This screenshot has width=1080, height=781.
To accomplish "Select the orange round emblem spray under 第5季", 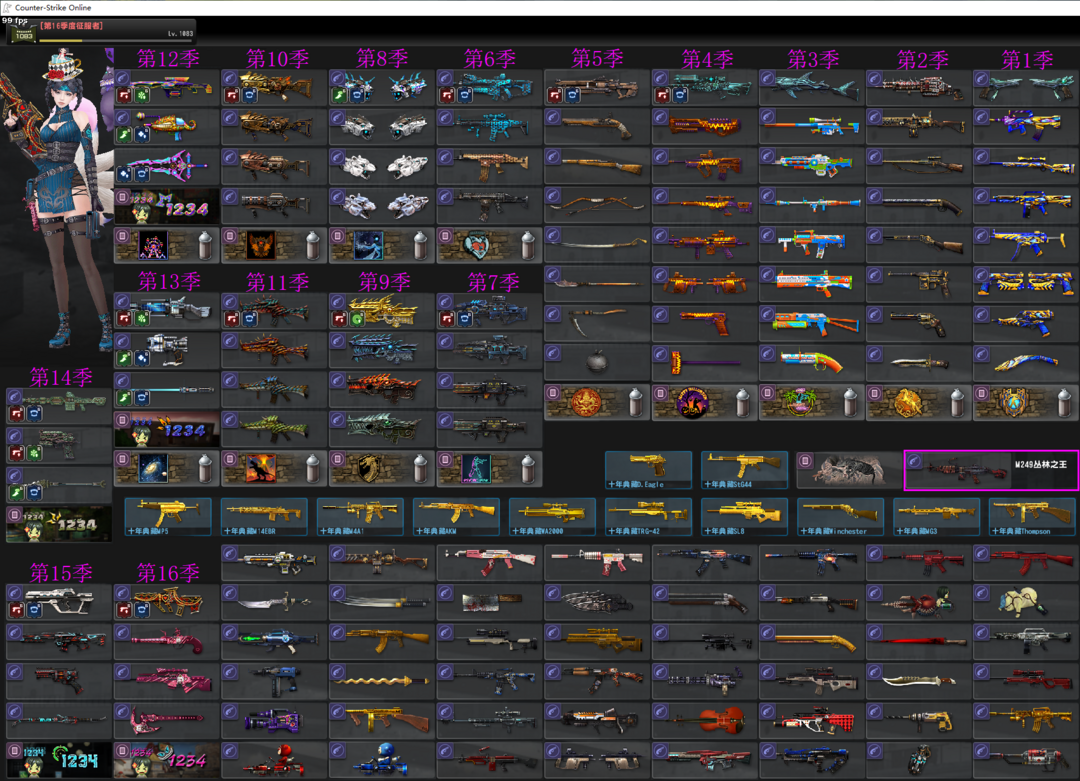I will pos(596,402).
